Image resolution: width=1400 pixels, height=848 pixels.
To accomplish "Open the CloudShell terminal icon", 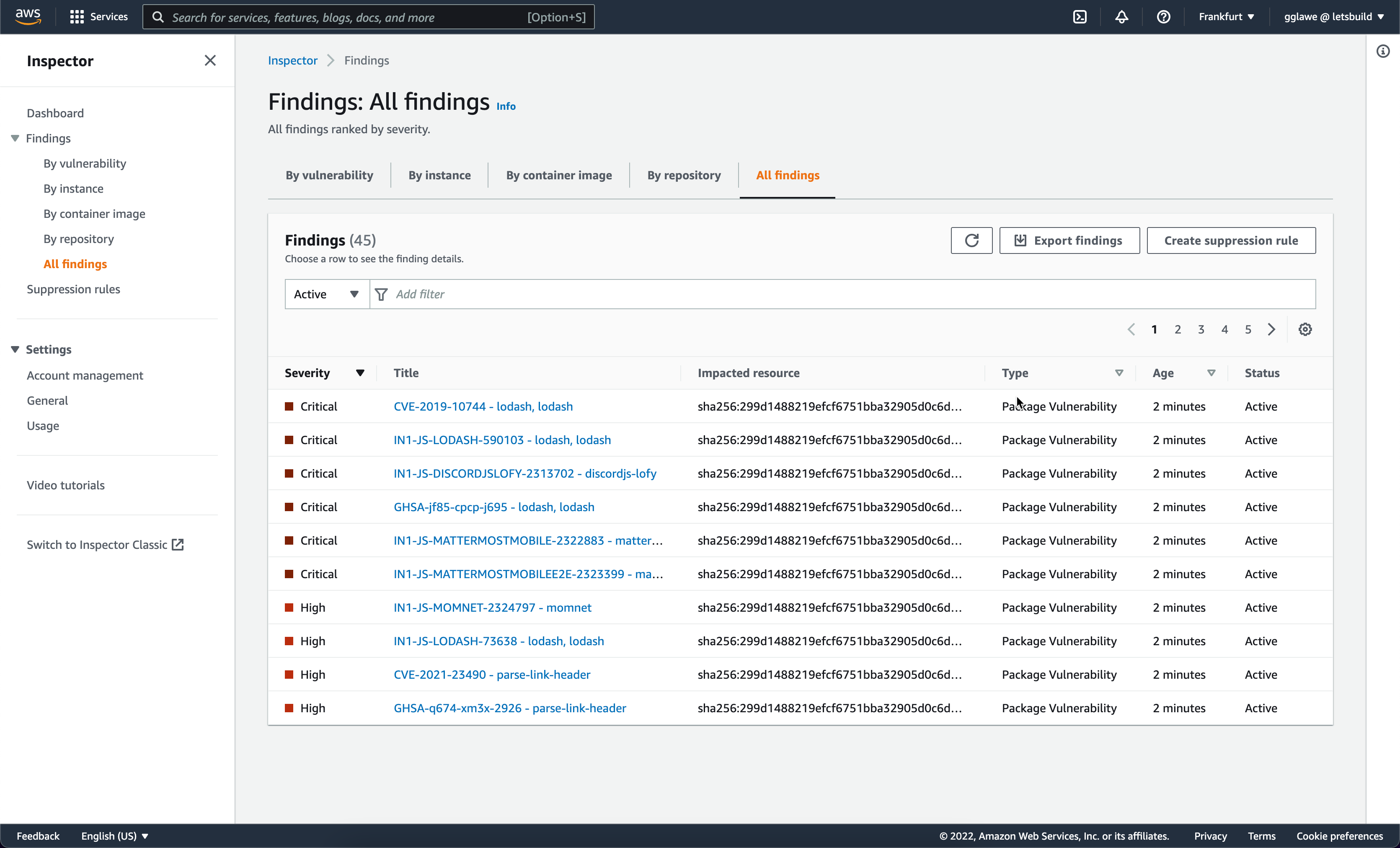I will tap(1080, 17).
